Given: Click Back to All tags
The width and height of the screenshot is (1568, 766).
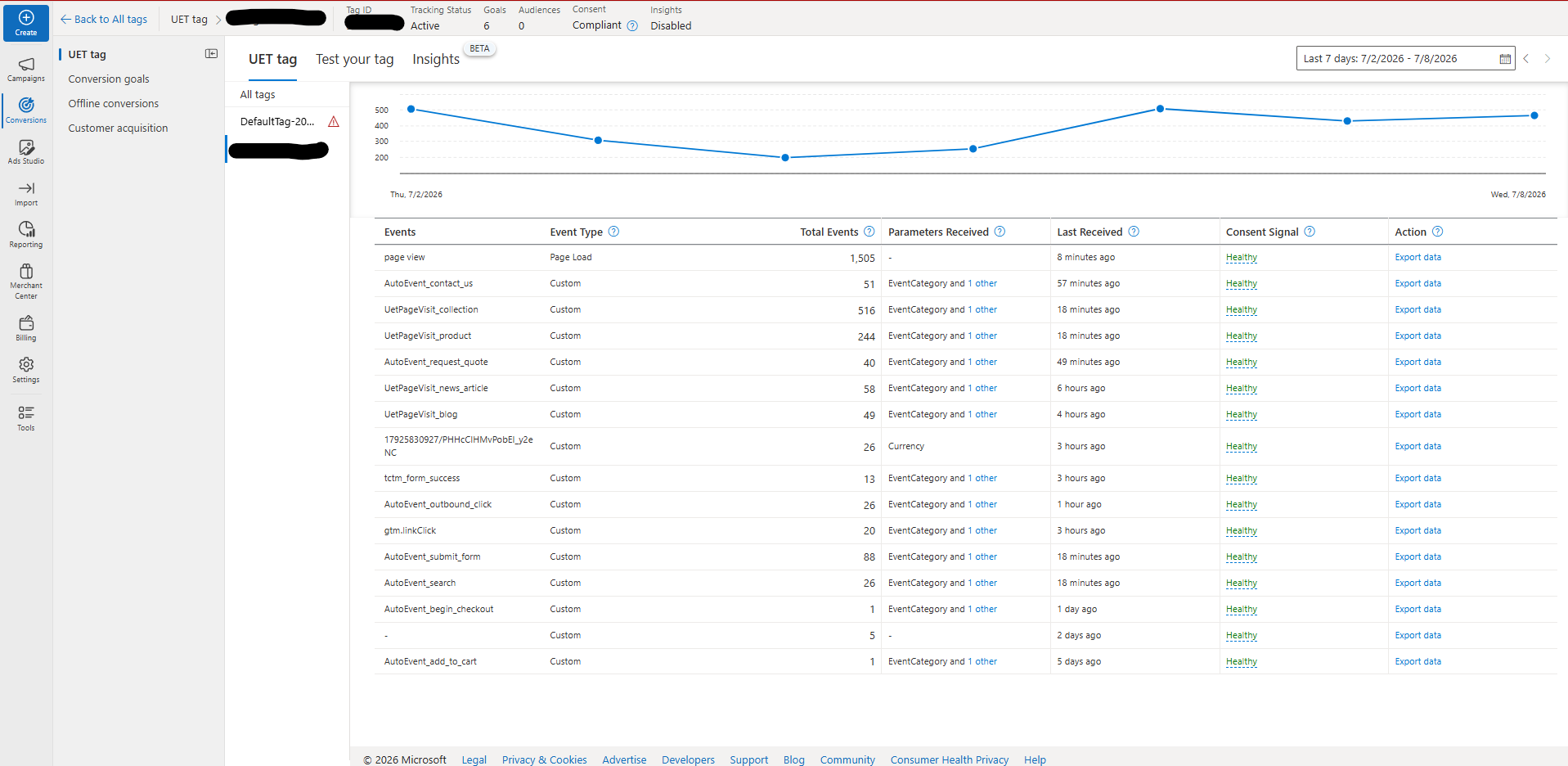Looking at the screenshot, I should (104, 19).
